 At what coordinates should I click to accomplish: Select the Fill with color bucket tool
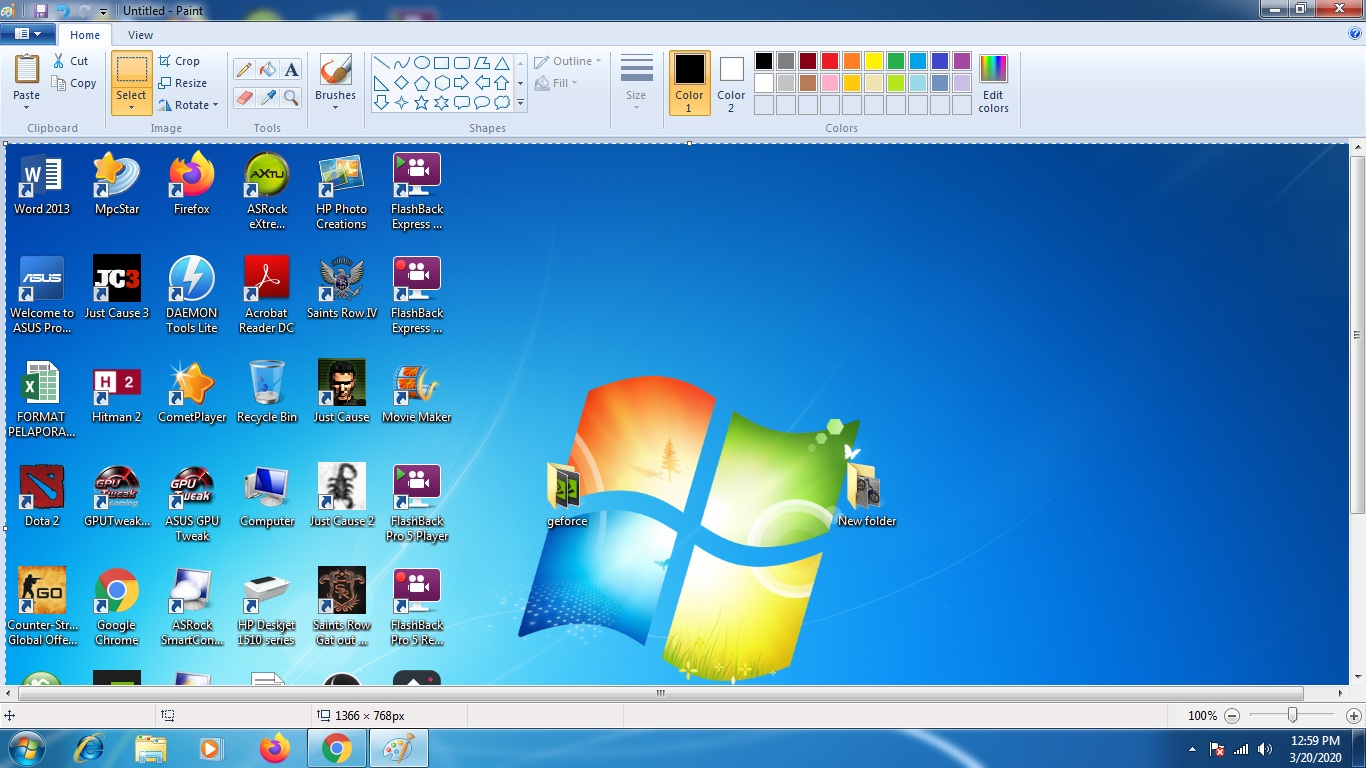click(x=268, y=69)
